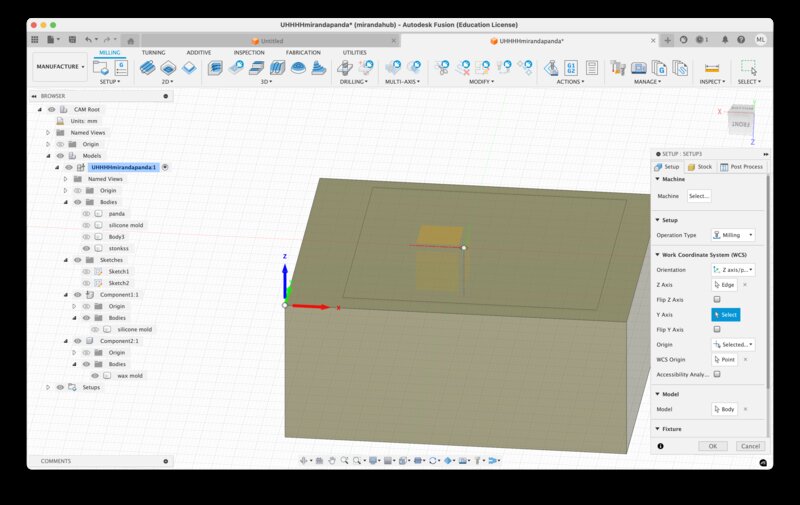Select Sketch1 in the browser tree
The height and width of the screenshot is (505, 800).
[118, 271]
